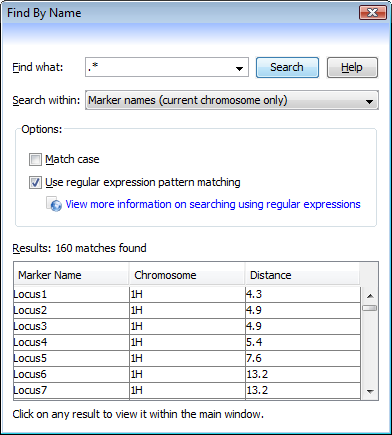Sort results by Chromosome column header
Image resolution: width=392 pixels, height=435 pixels.
(x=187, y=275)
